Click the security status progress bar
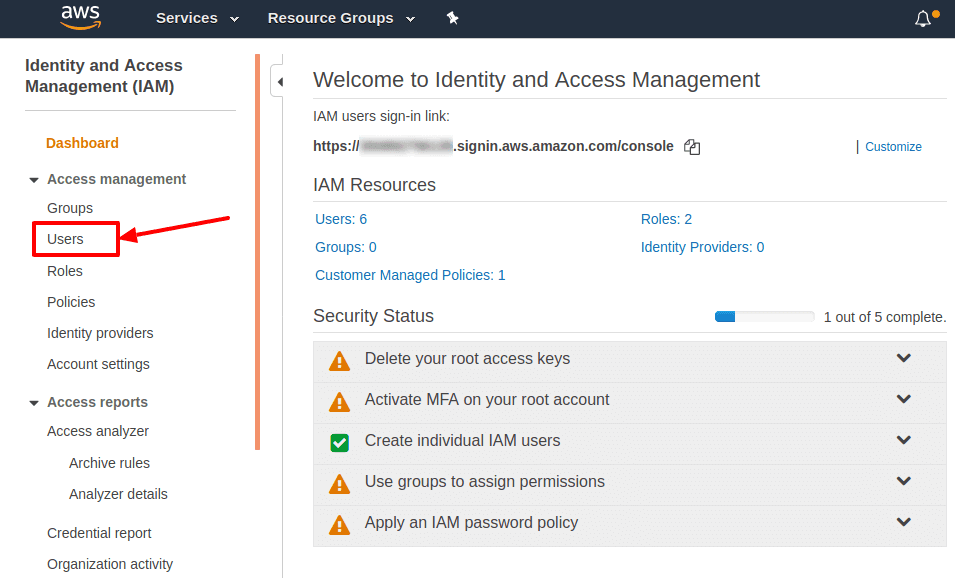The height and width of the screenshot is (578, 955). pyautogui.click(x=764, y=317)
